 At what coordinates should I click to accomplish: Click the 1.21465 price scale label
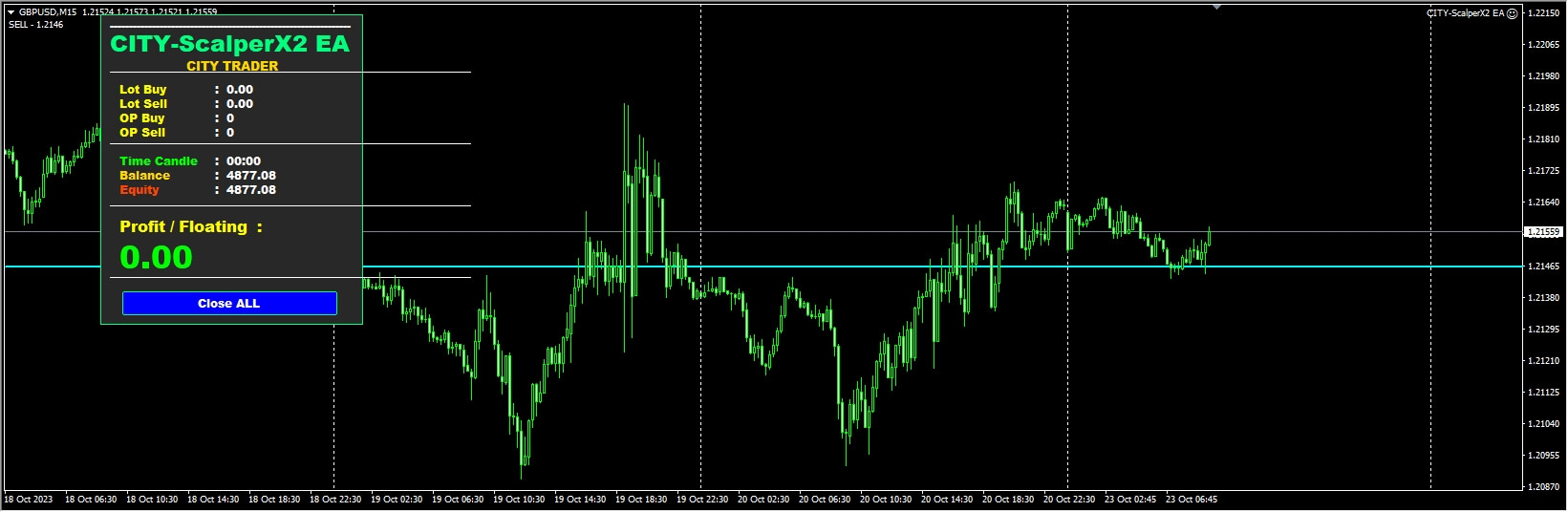[x=1544, y=267]
